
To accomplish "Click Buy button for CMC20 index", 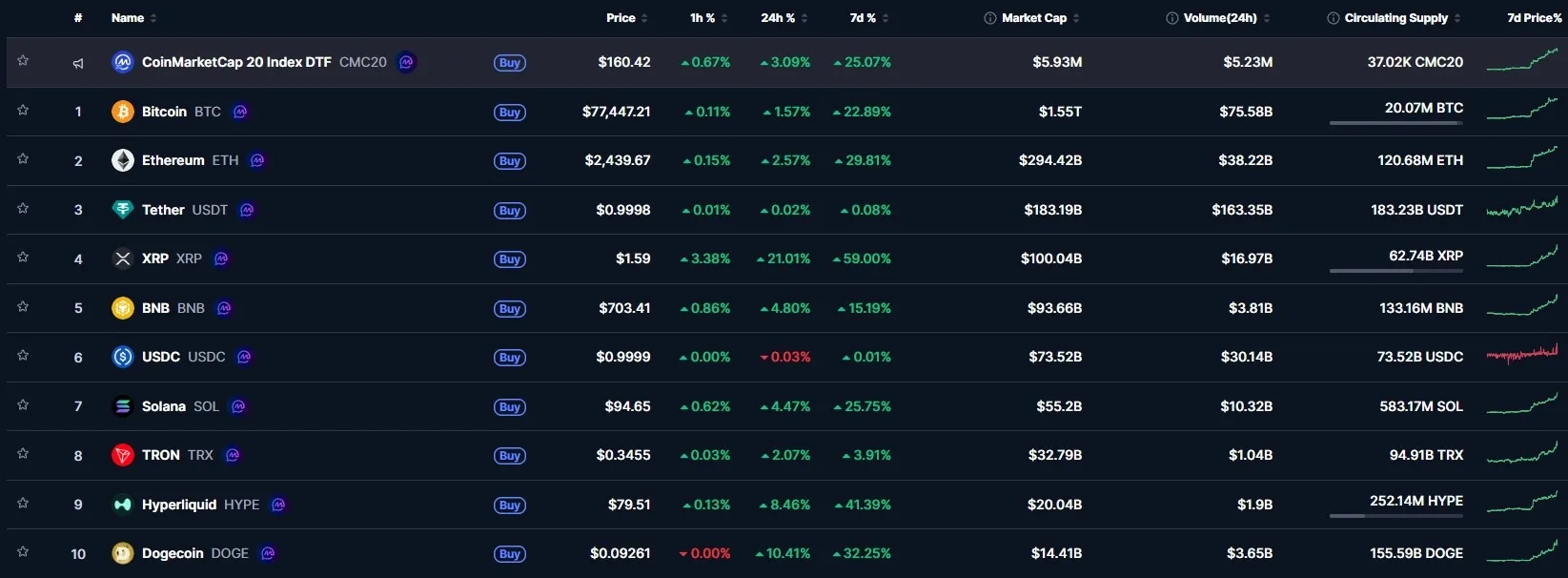I will click(x=510, y=63).
